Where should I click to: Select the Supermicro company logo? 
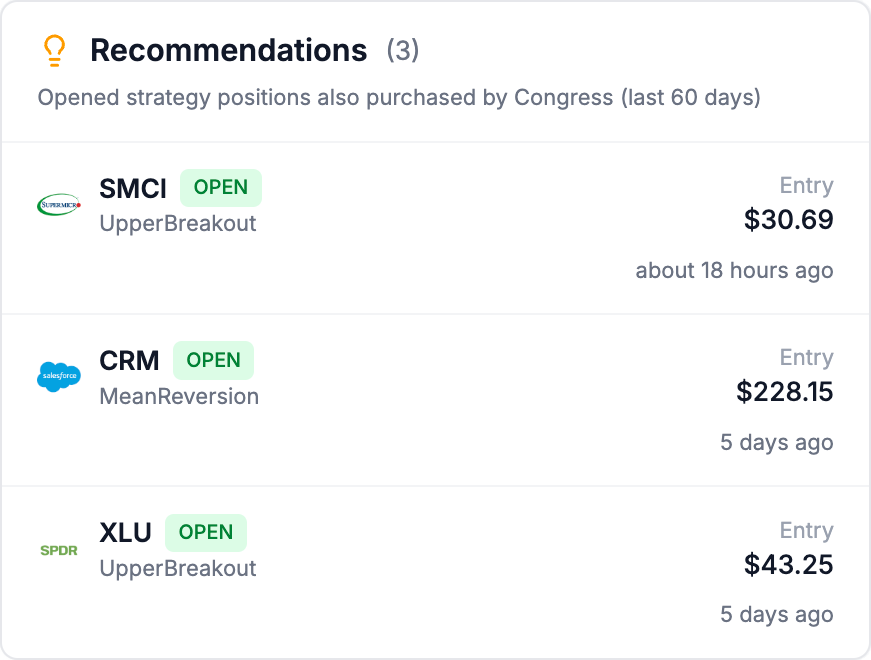[59, 201]
